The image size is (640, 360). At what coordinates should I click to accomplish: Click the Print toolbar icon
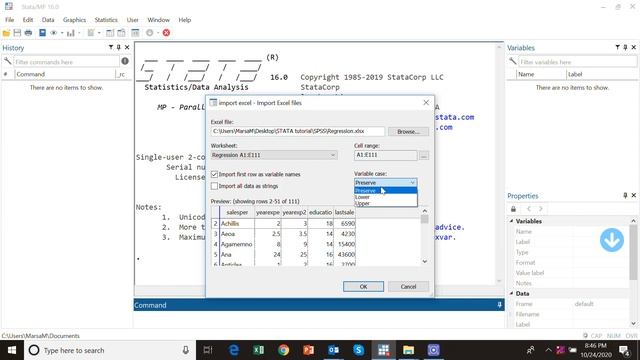(x=28, y=33)
